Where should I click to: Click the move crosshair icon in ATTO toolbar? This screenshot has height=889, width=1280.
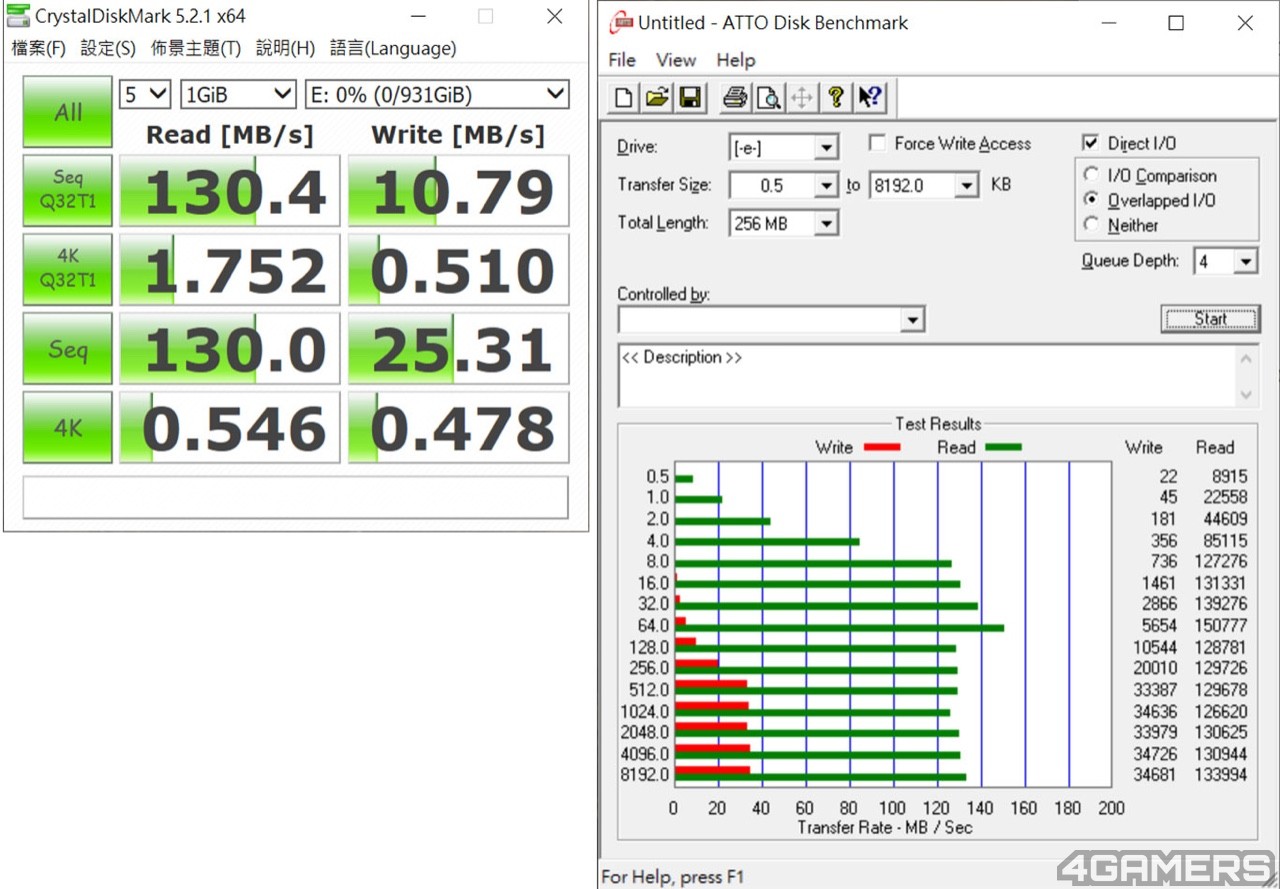(x=801, y=97)
